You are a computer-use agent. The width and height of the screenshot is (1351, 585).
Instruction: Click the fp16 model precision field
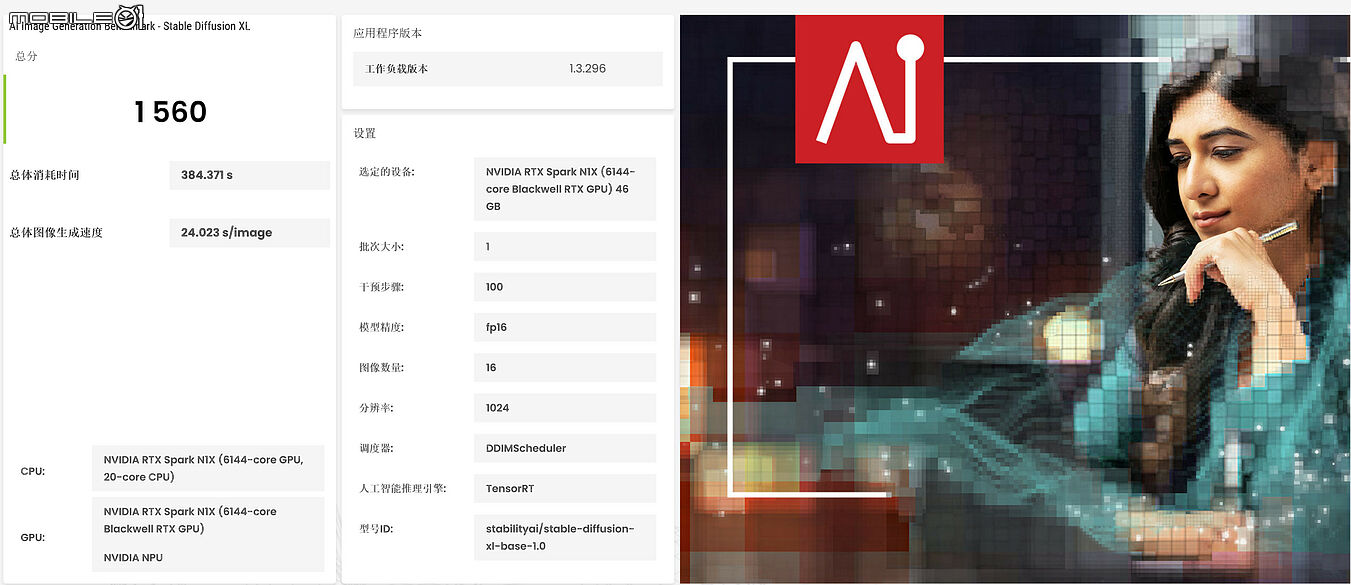pyautogui.click(x=565, y=327)
